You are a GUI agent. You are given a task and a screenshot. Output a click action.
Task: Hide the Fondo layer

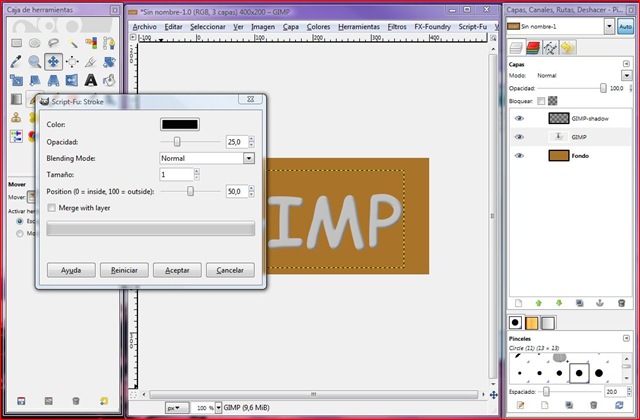tap(519, 156)
